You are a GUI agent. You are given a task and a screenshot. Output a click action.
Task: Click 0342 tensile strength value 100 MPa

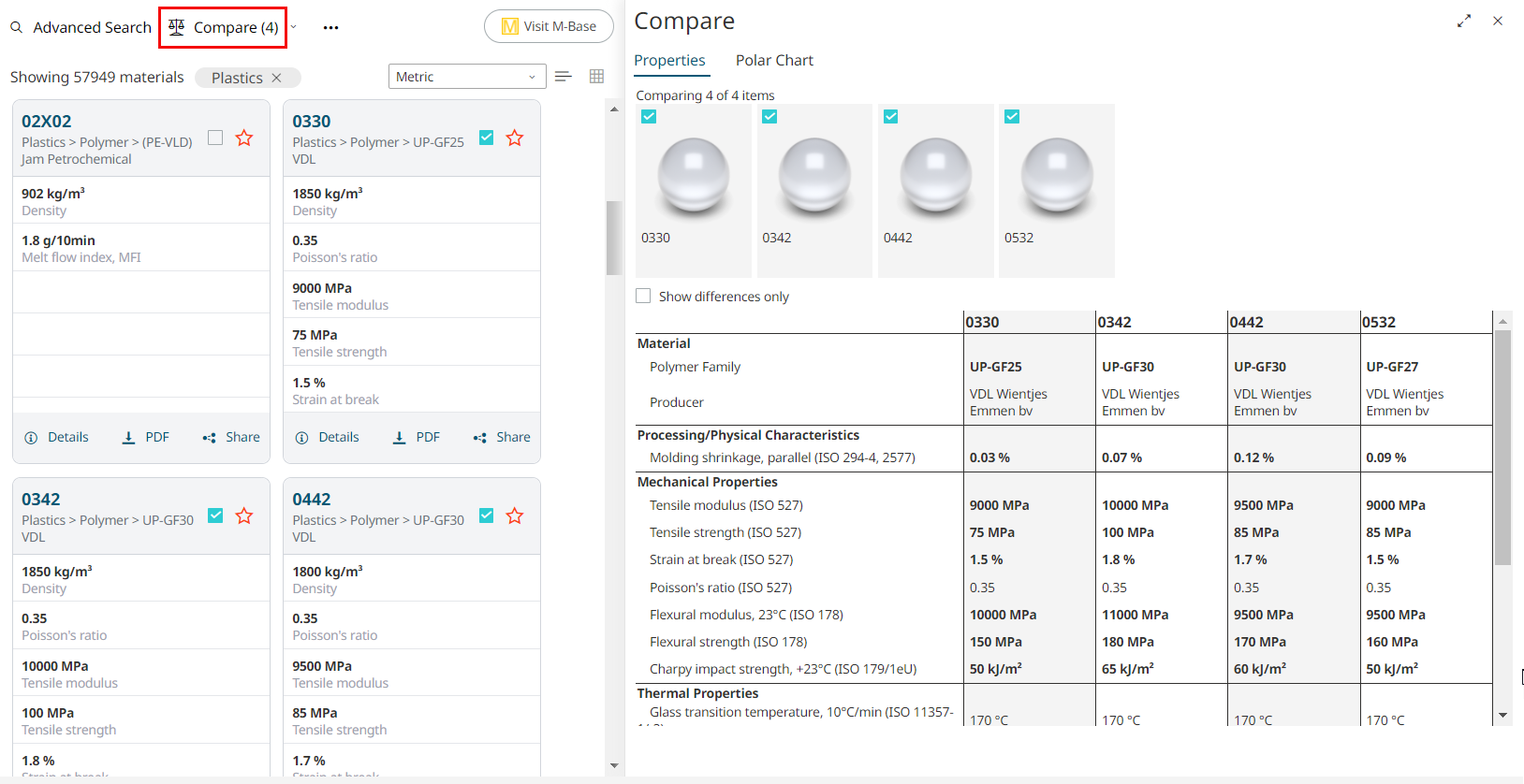point(1127,532)
